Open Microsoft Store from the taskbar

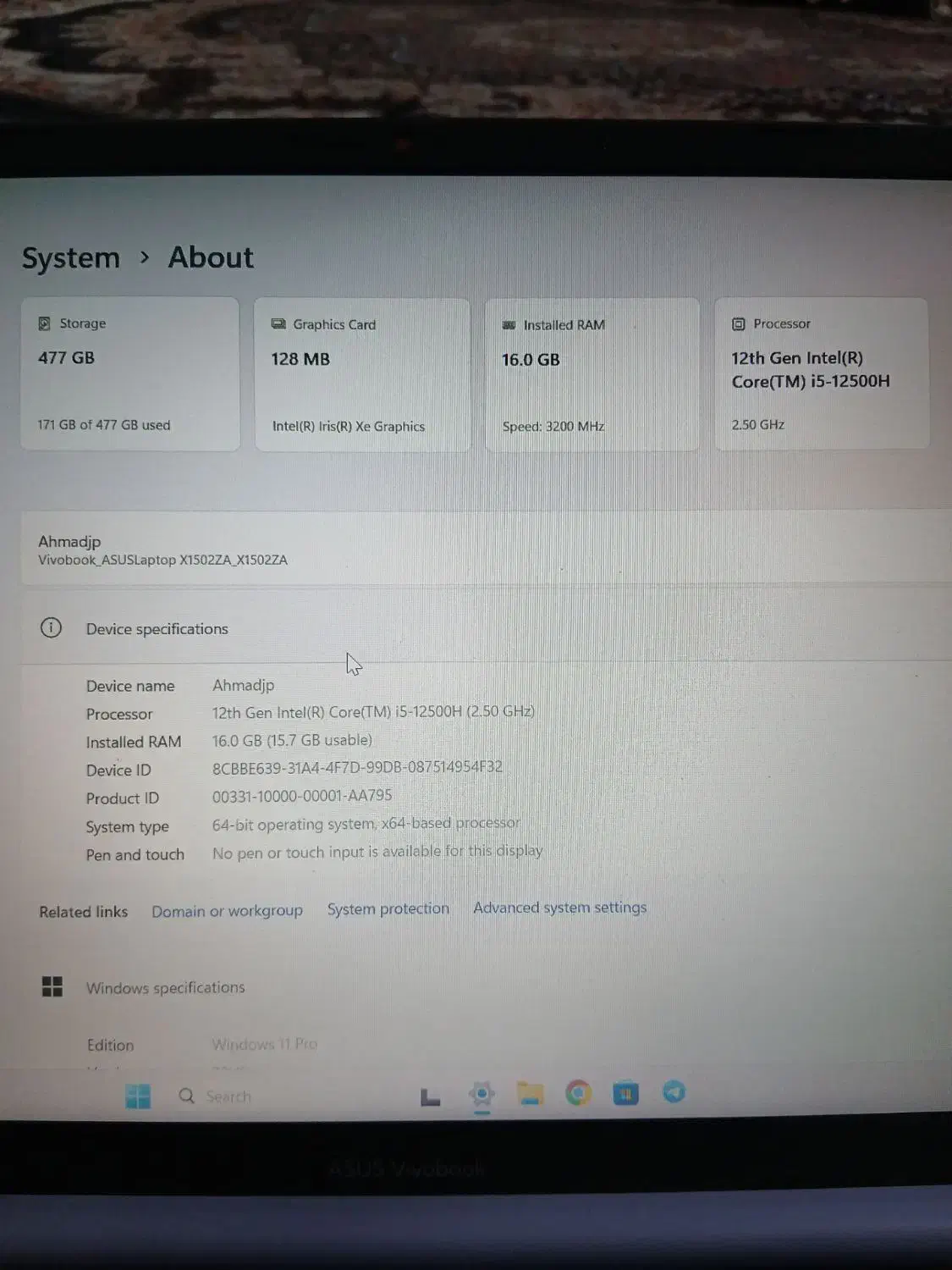tap(625, 1094)
